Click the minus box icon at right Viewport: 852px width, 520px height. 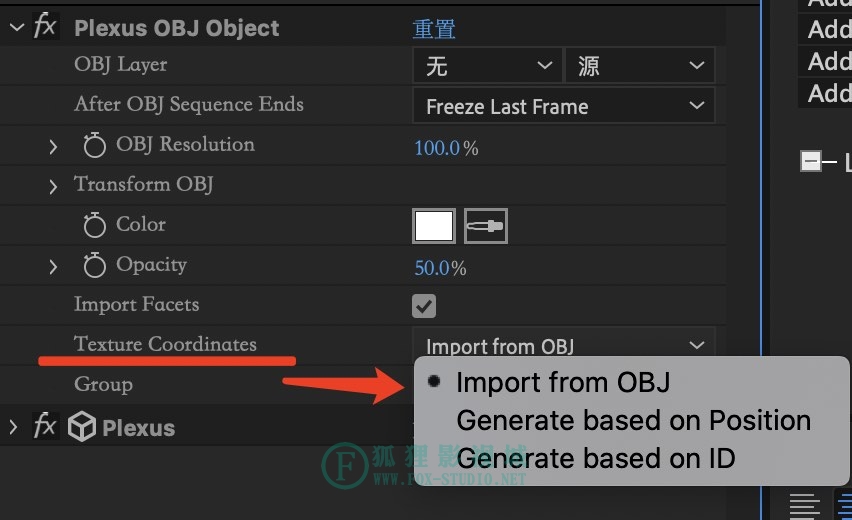pos(811,161)
